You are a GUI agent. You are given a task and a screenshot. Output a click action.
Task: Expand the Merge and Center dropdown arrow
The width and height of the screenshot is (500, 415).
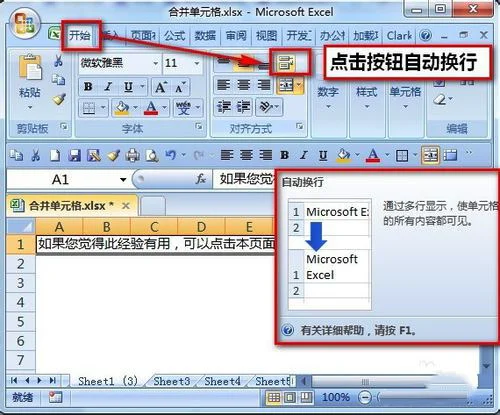pyautogui.click(x=299, y=85)
